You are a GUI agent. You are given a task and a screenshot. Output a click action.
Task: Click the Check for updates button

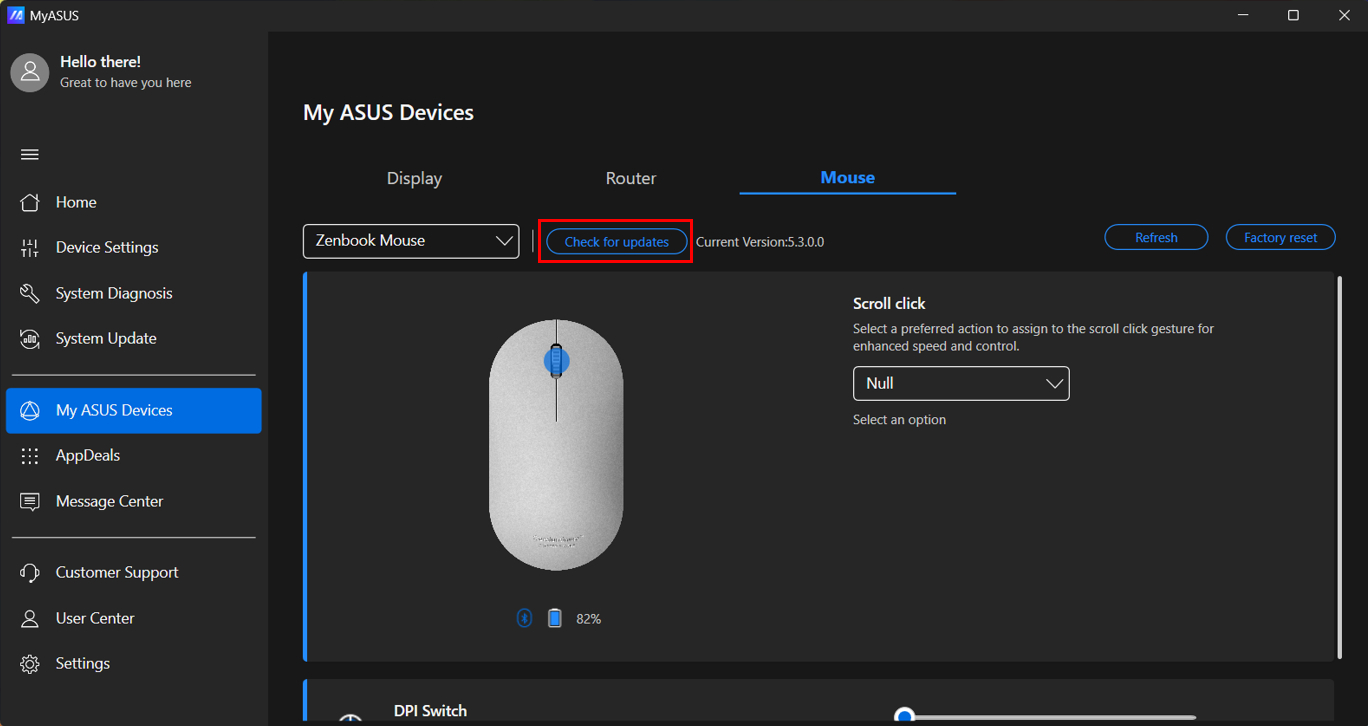click(x=617, y=242)
